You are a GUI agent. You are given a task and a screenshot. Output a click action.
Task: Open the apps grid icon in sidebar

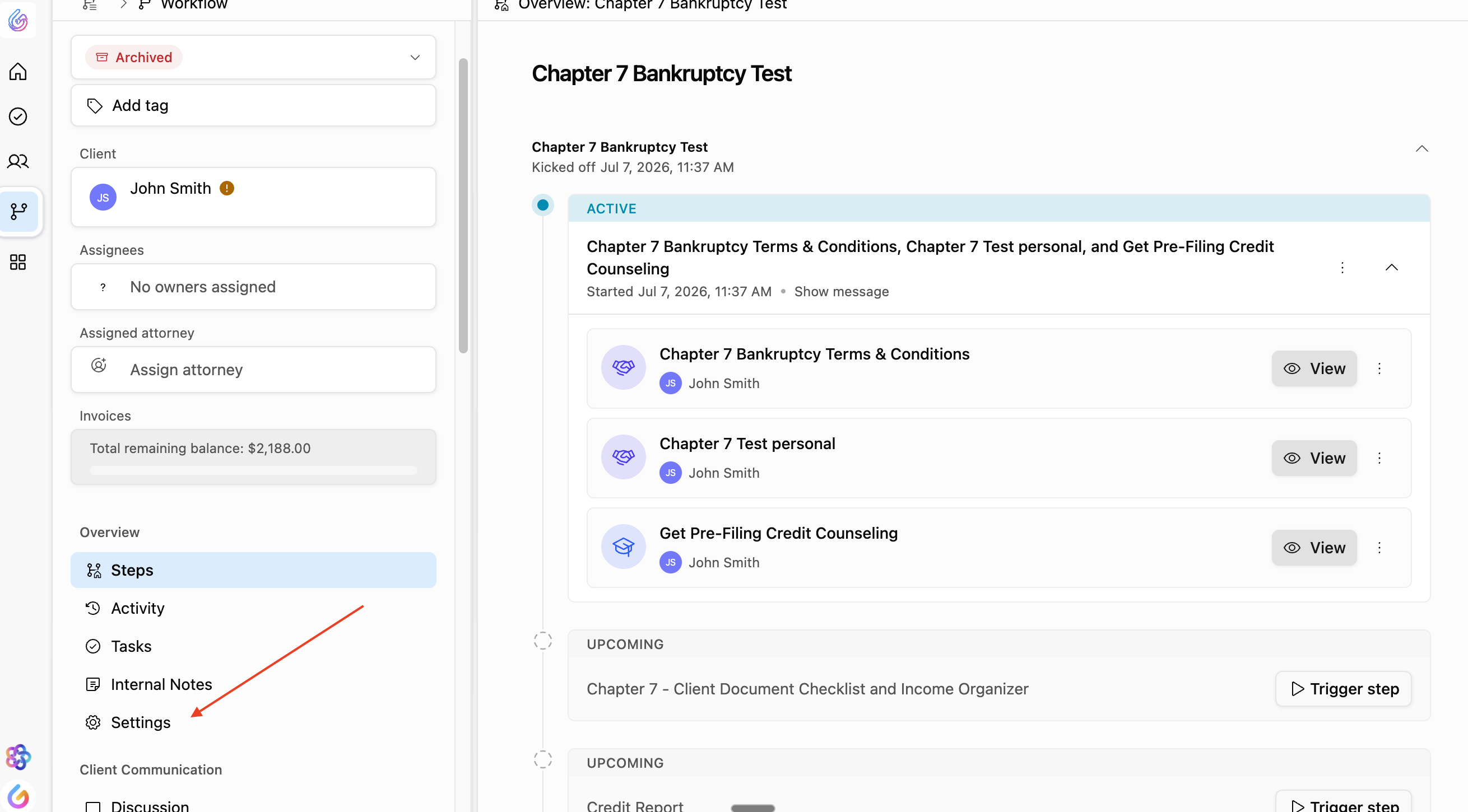coord(18,262)
